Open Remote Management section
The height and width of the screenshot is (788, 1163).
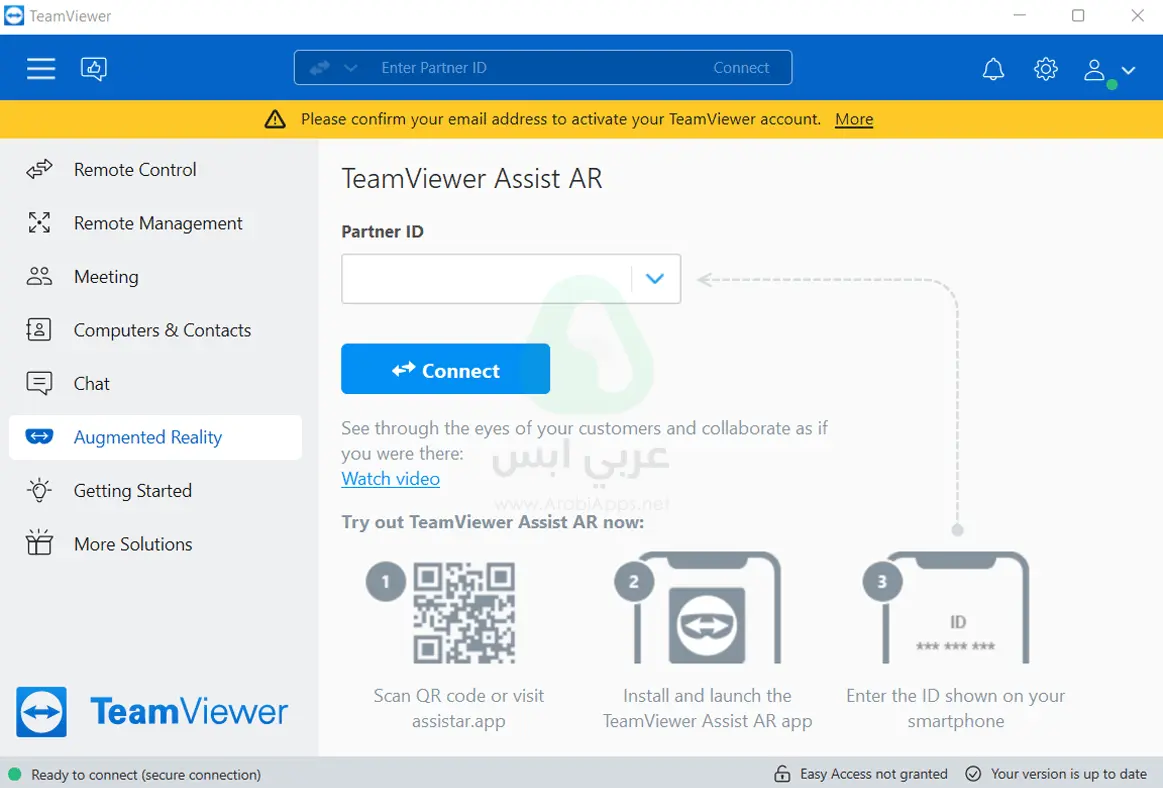coord(157,223)
